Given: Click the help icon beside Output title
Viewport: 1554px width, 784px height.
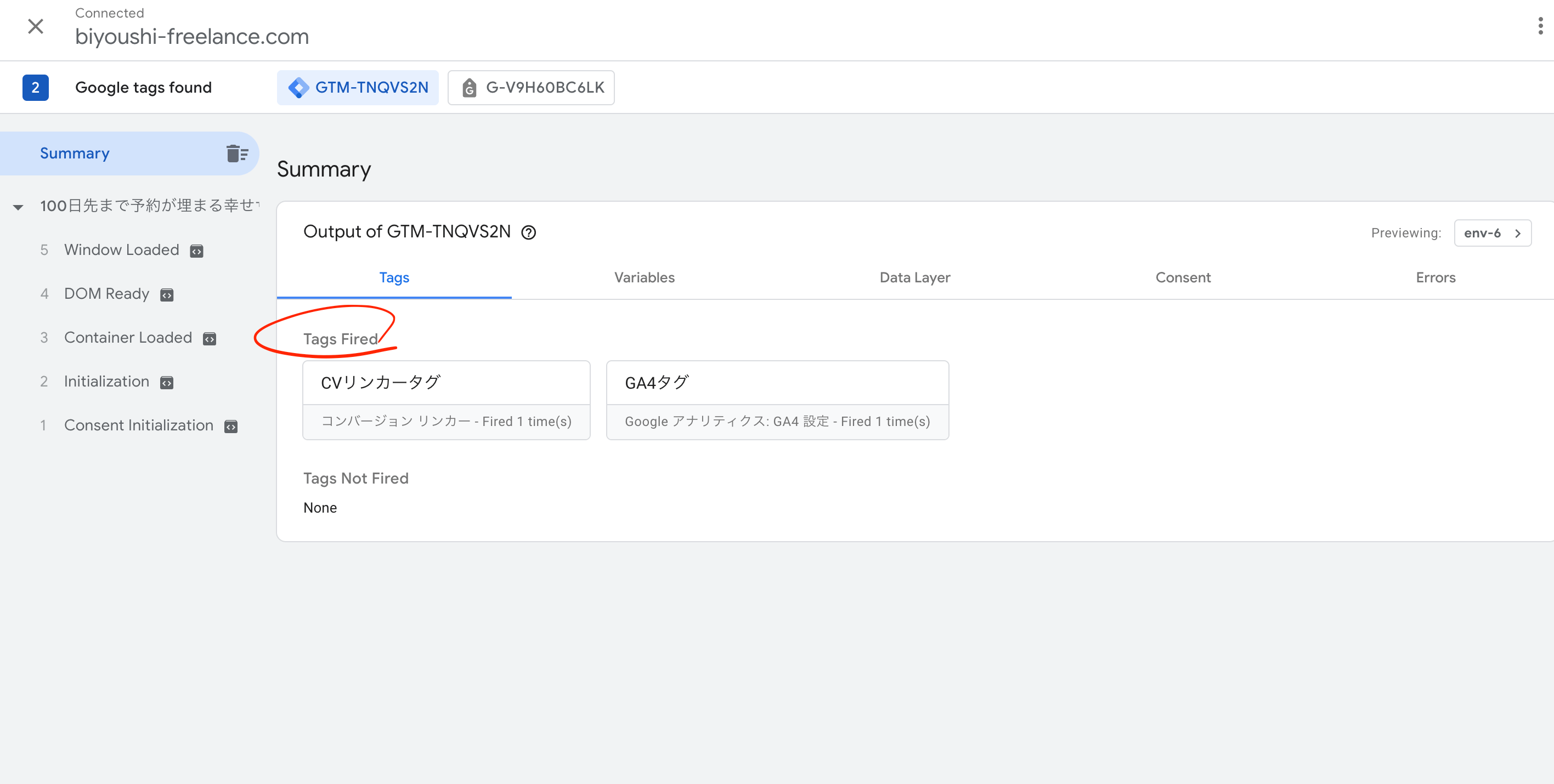Looking at the screenshot, I should [528, 233].
